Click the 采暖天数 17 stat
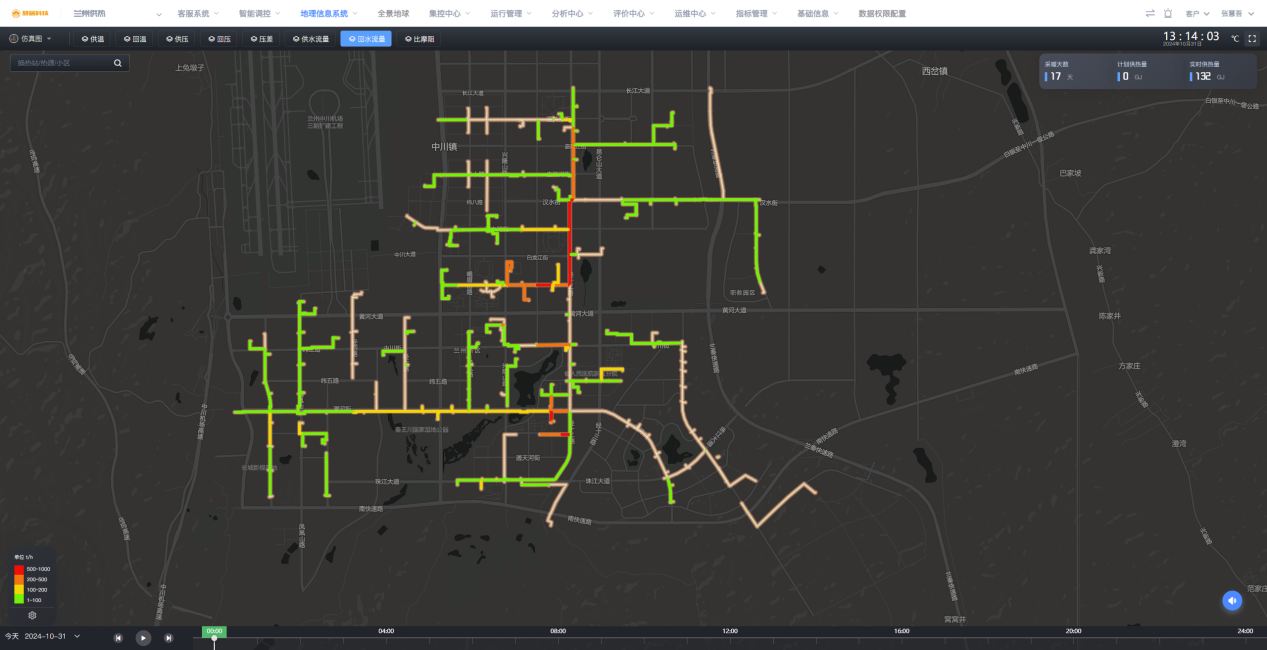This screenshot has width=1267, height=650. (x=1060, y=71)
